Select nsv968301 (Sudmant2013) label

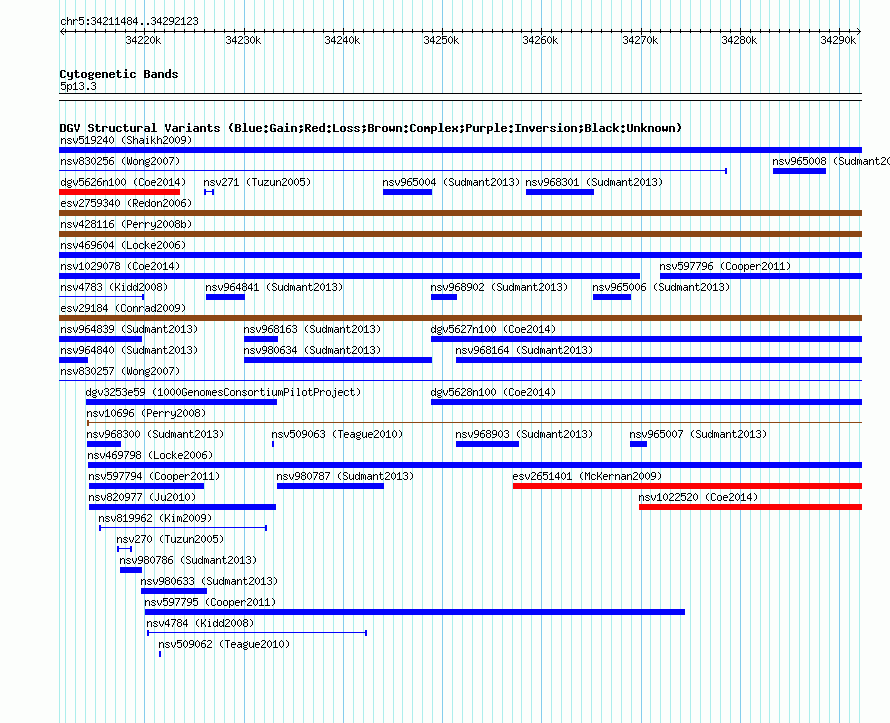coord(594,182)
